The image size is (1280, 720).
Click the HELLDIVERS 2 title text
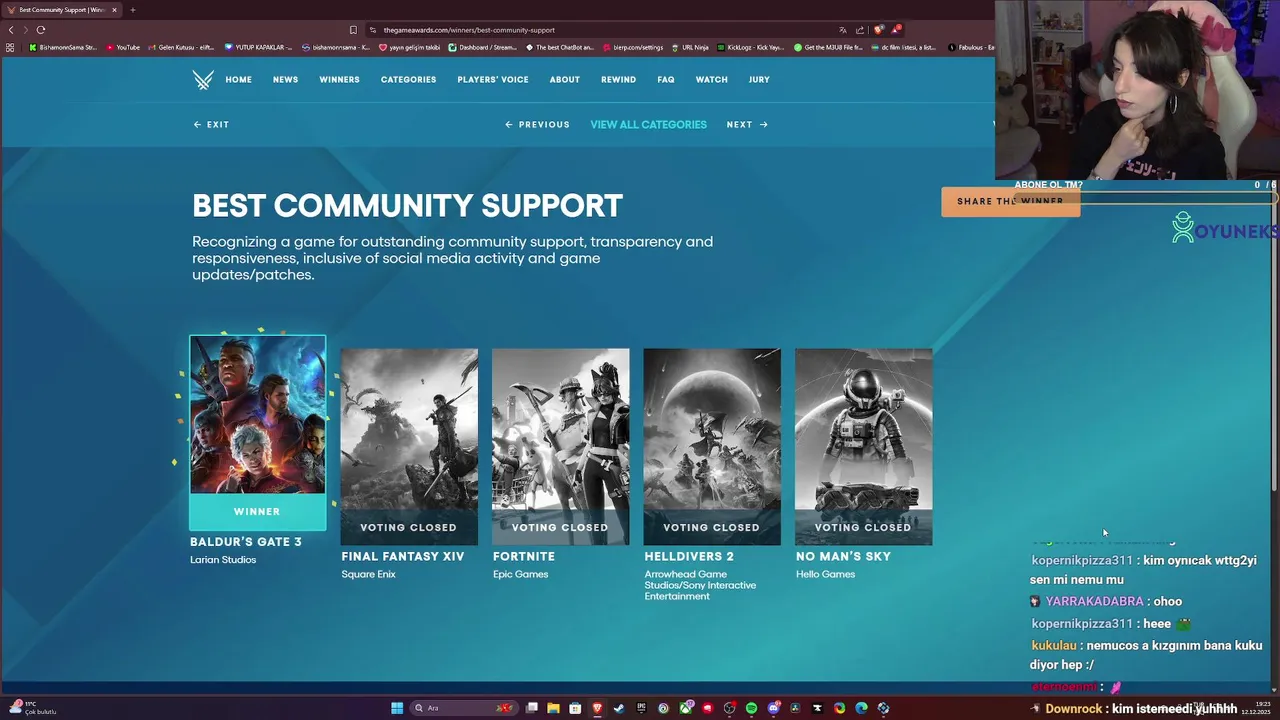(689, 556)
